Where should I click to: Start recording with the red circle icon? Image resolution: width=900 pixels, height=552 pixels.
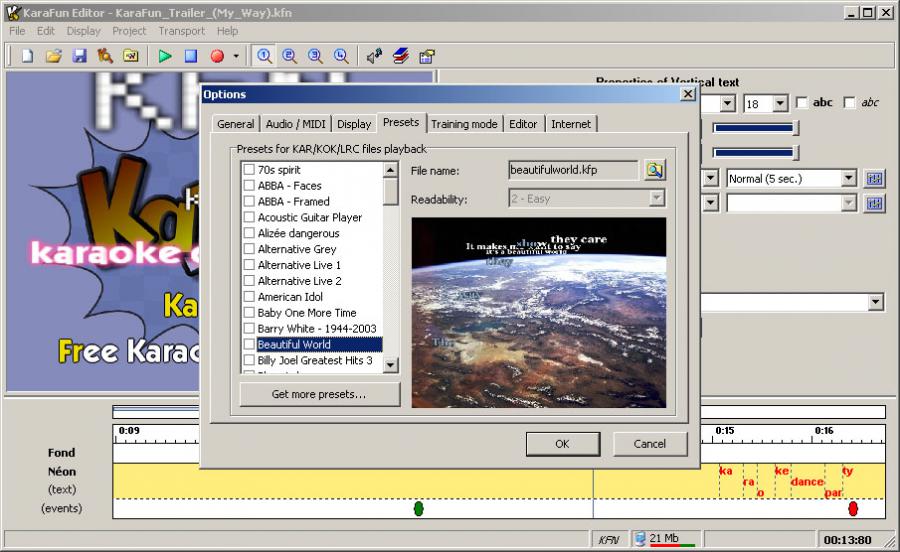tap(217, 56)
